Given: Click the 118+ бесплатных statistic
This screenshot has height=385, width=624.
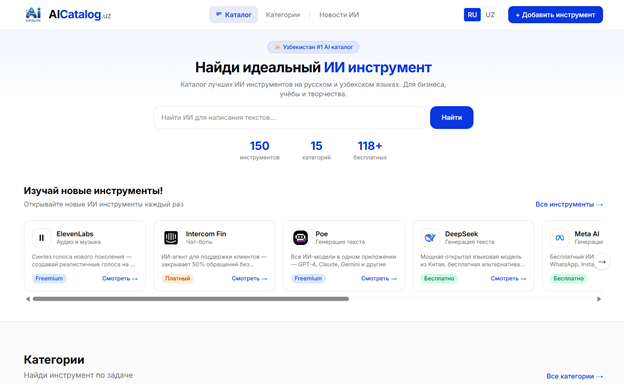Looking at the screenshot, I should point(370,150).
